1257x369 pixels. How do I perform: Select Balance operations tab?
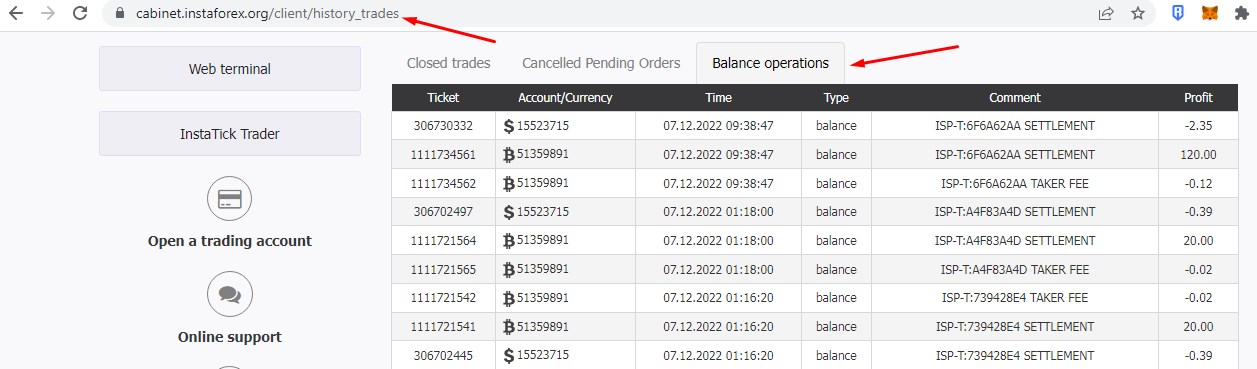pos(770,63)
